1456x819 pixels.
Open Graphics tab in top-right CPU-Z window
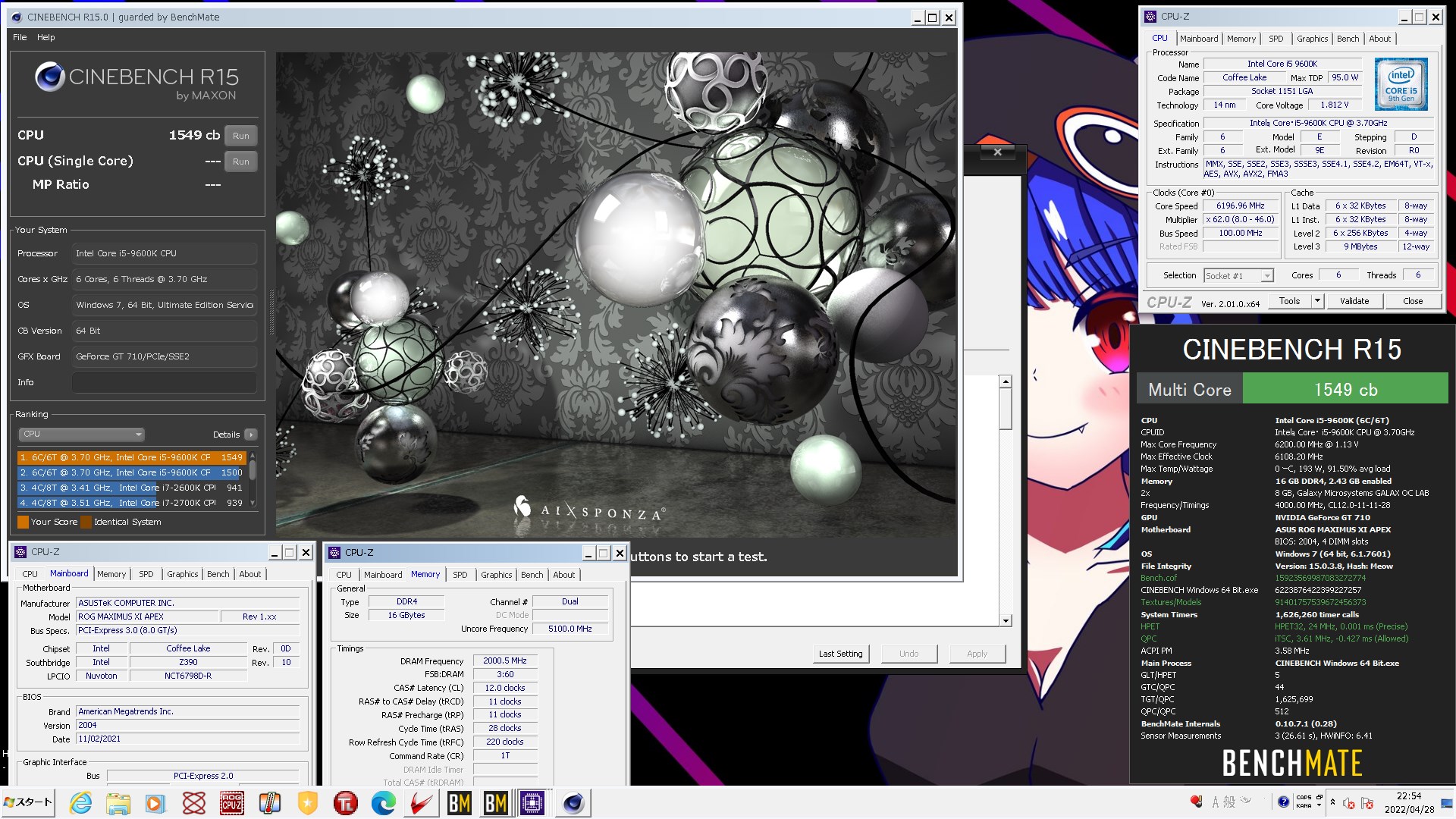[1312, 39]
